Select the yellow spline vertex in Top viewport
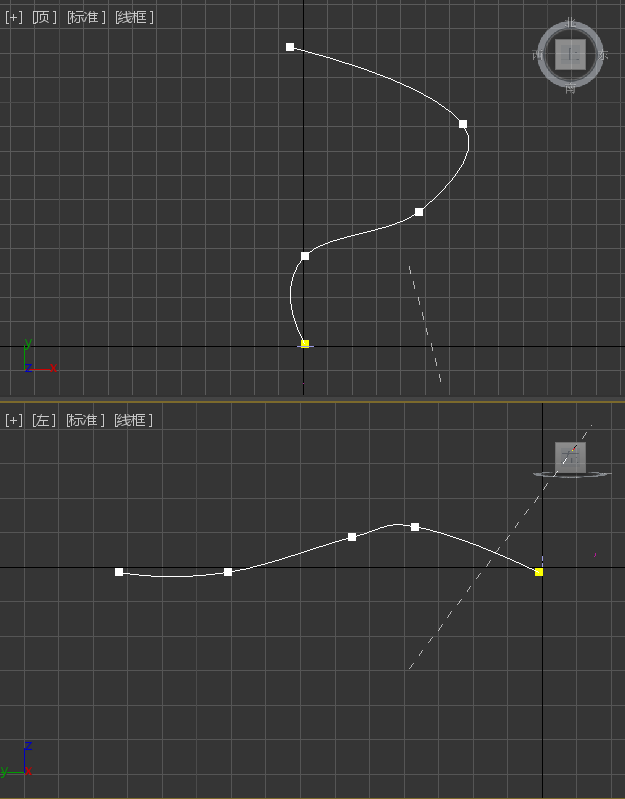The width and height of the screenshot is (625, 799). tap(305, 343)
